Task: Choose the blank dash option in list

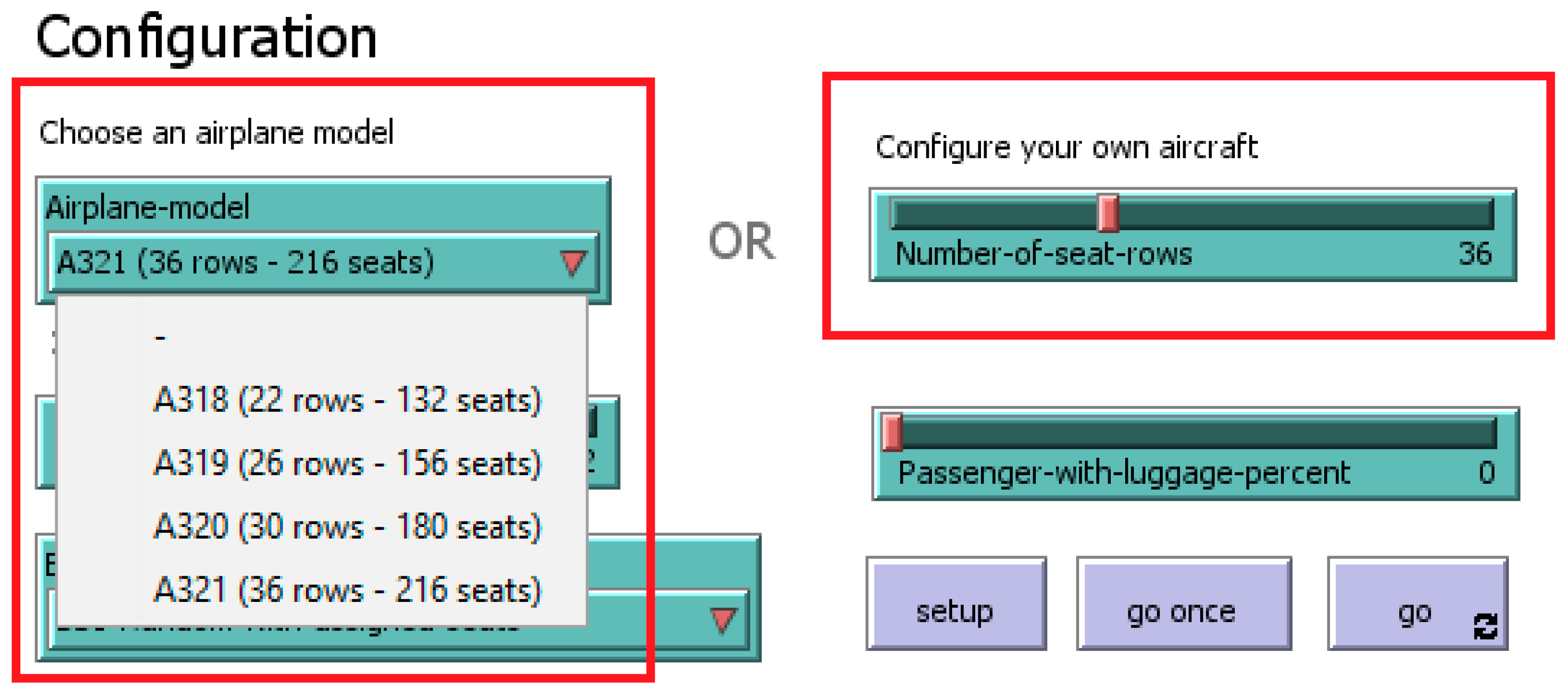Action: [160, 337]
